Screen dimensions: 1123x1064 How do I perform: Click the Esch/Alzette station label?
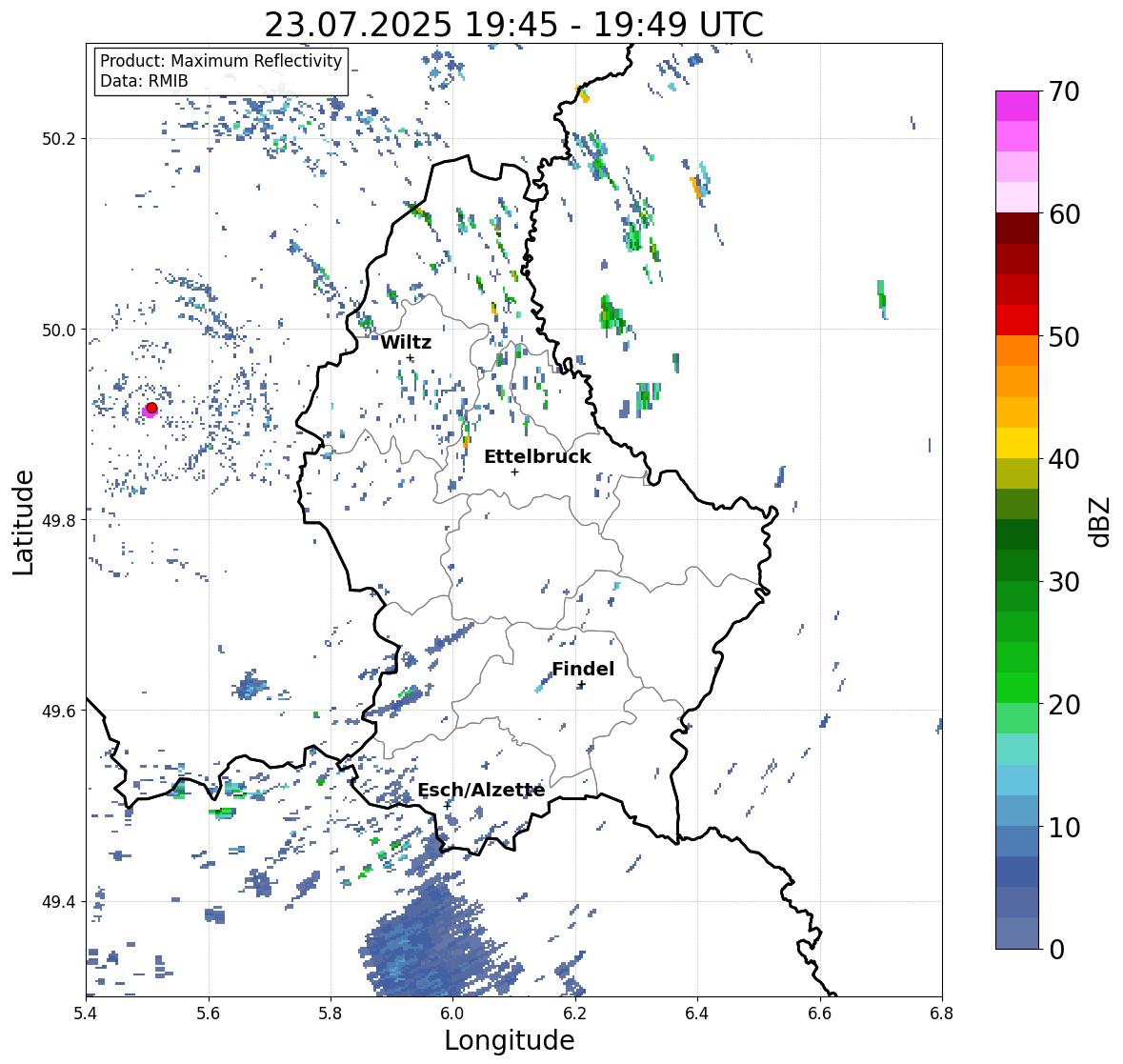[481, 790]
